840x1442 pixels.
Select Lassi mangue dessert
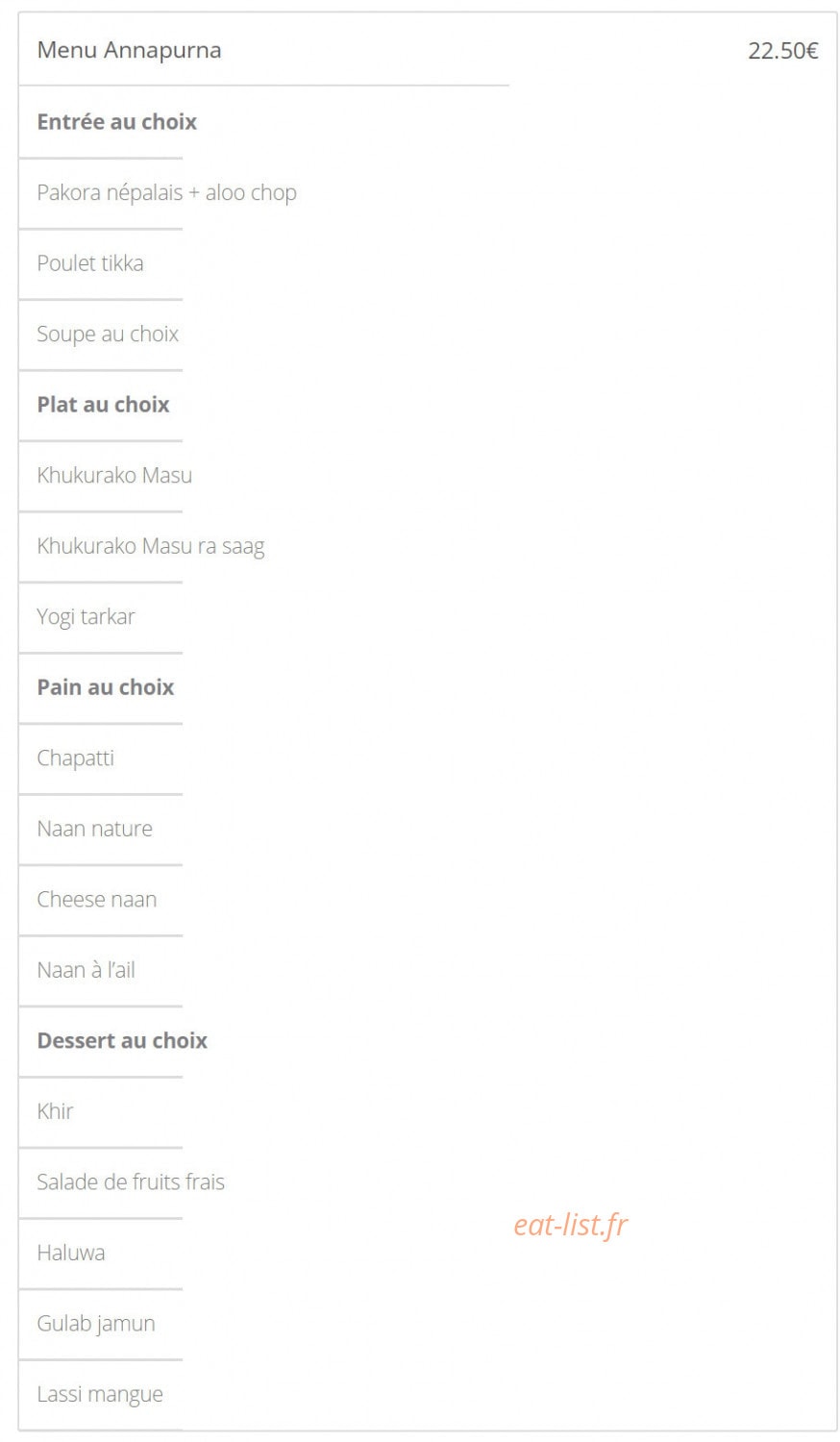[x=100, y=1395]
